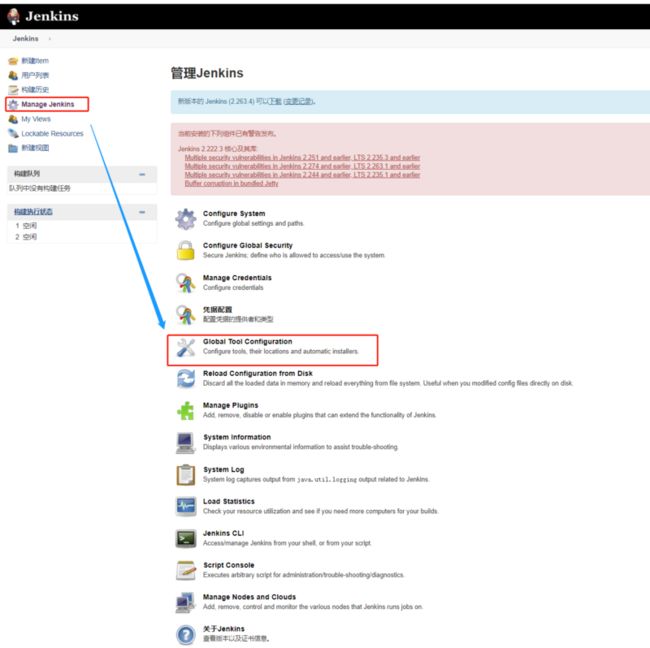Image resolution: width=650 pixels, height=648 pixels.
Task: Click the System Information computer icon
Action: click(x=186, y=443)
